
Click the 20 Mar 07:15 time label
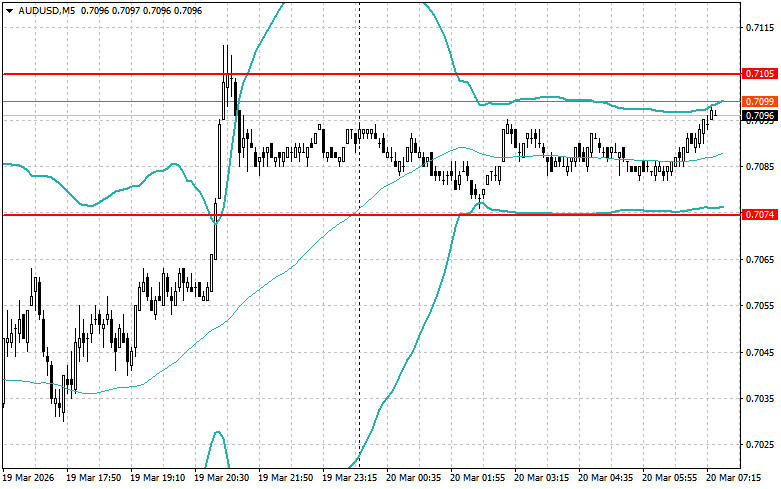click(734, 478)
